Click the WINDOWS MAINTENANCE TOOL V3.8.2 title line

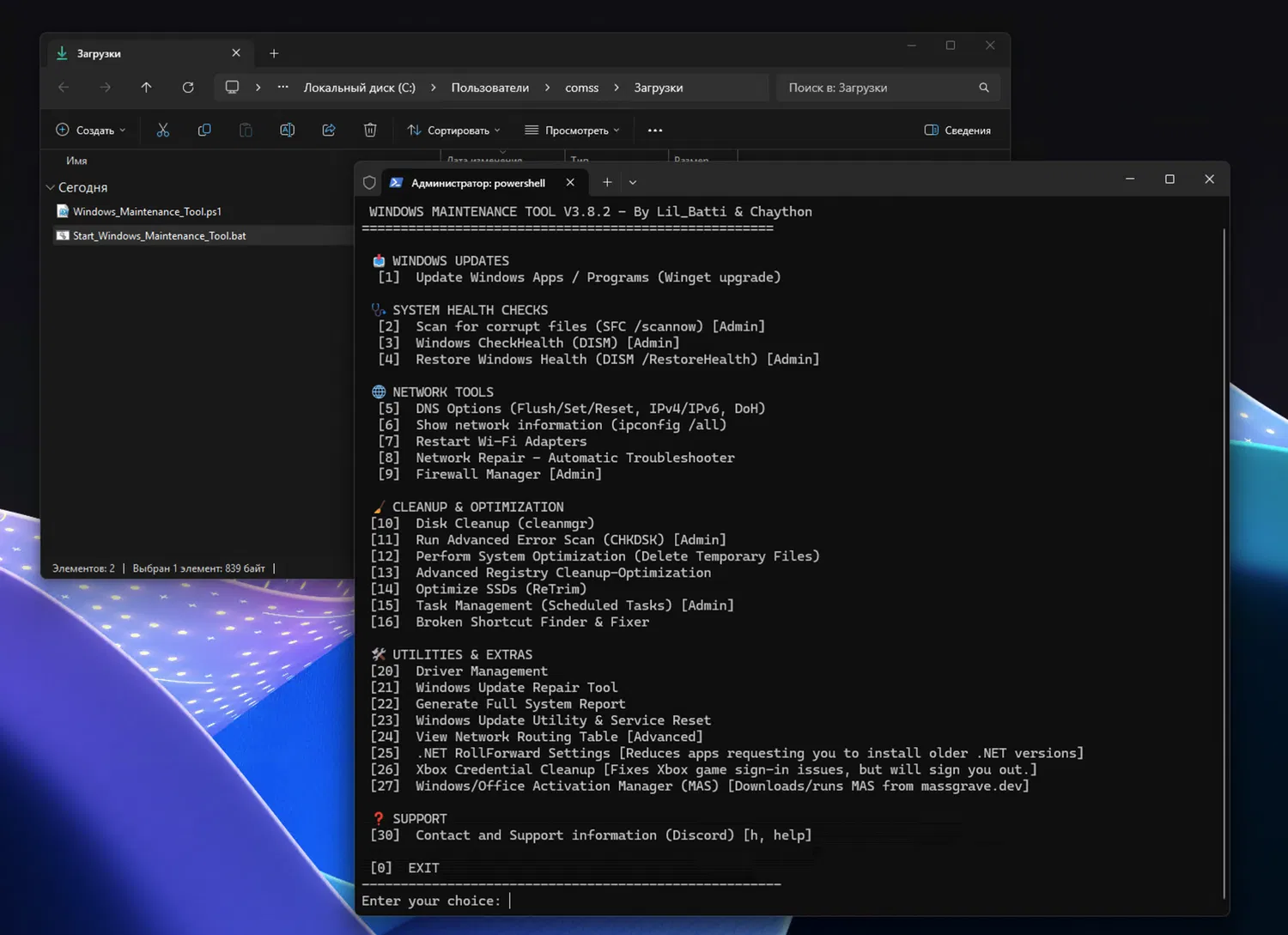[591, 211]
